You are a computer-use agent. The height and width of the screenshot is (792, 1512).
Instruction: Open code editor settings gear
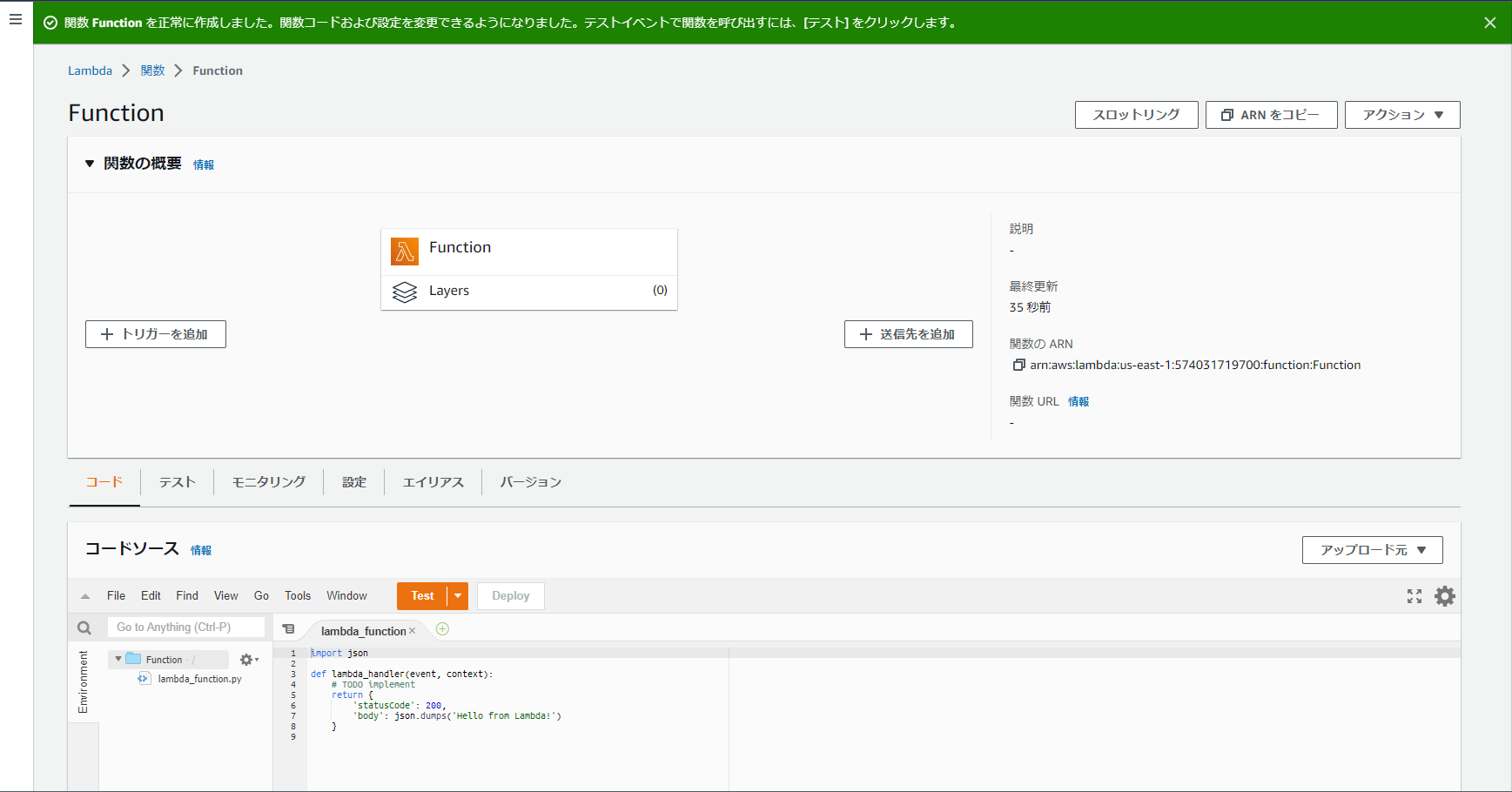point(1445,596)
